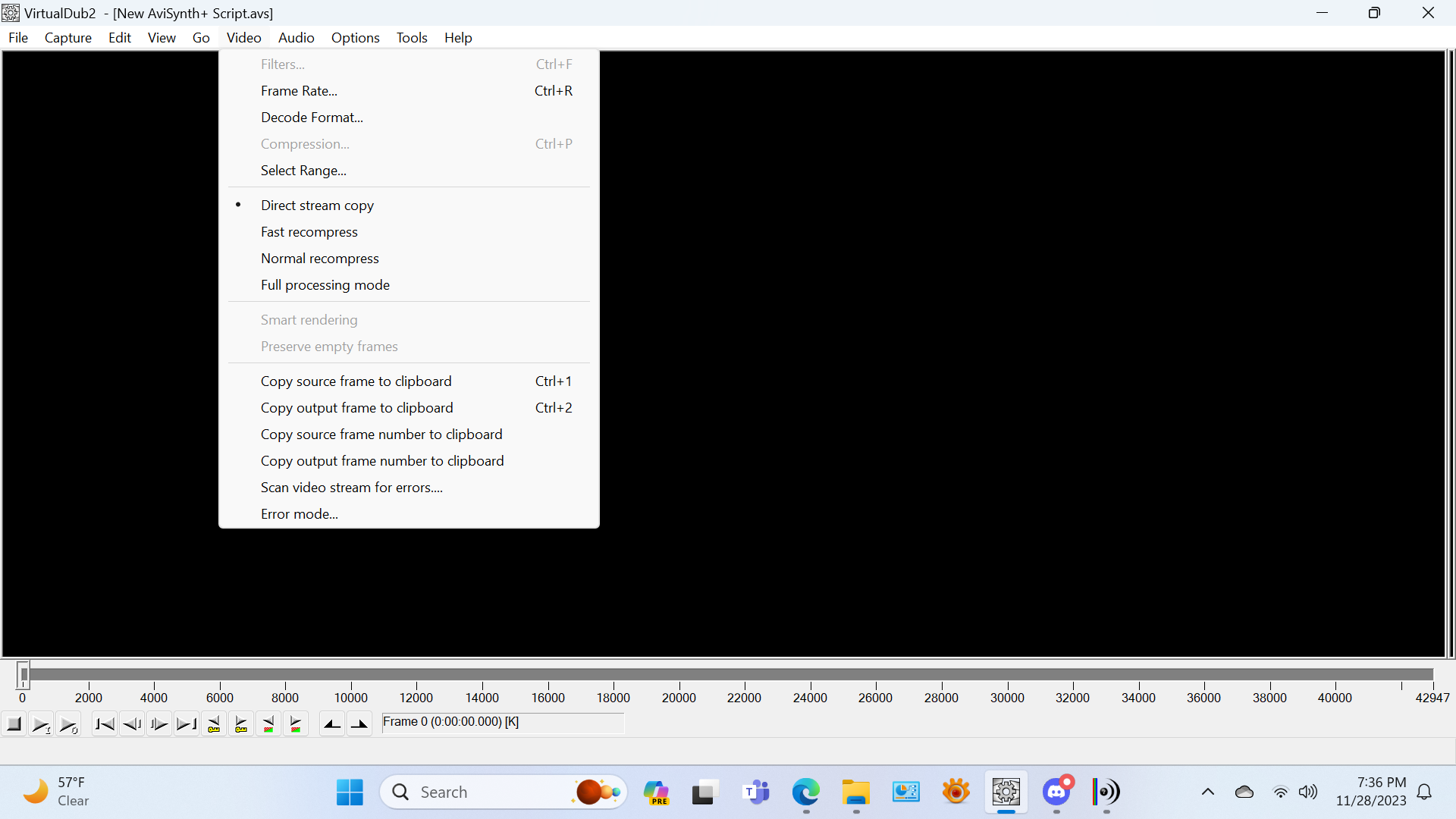Click the seek bar position handle

[24, 673]
